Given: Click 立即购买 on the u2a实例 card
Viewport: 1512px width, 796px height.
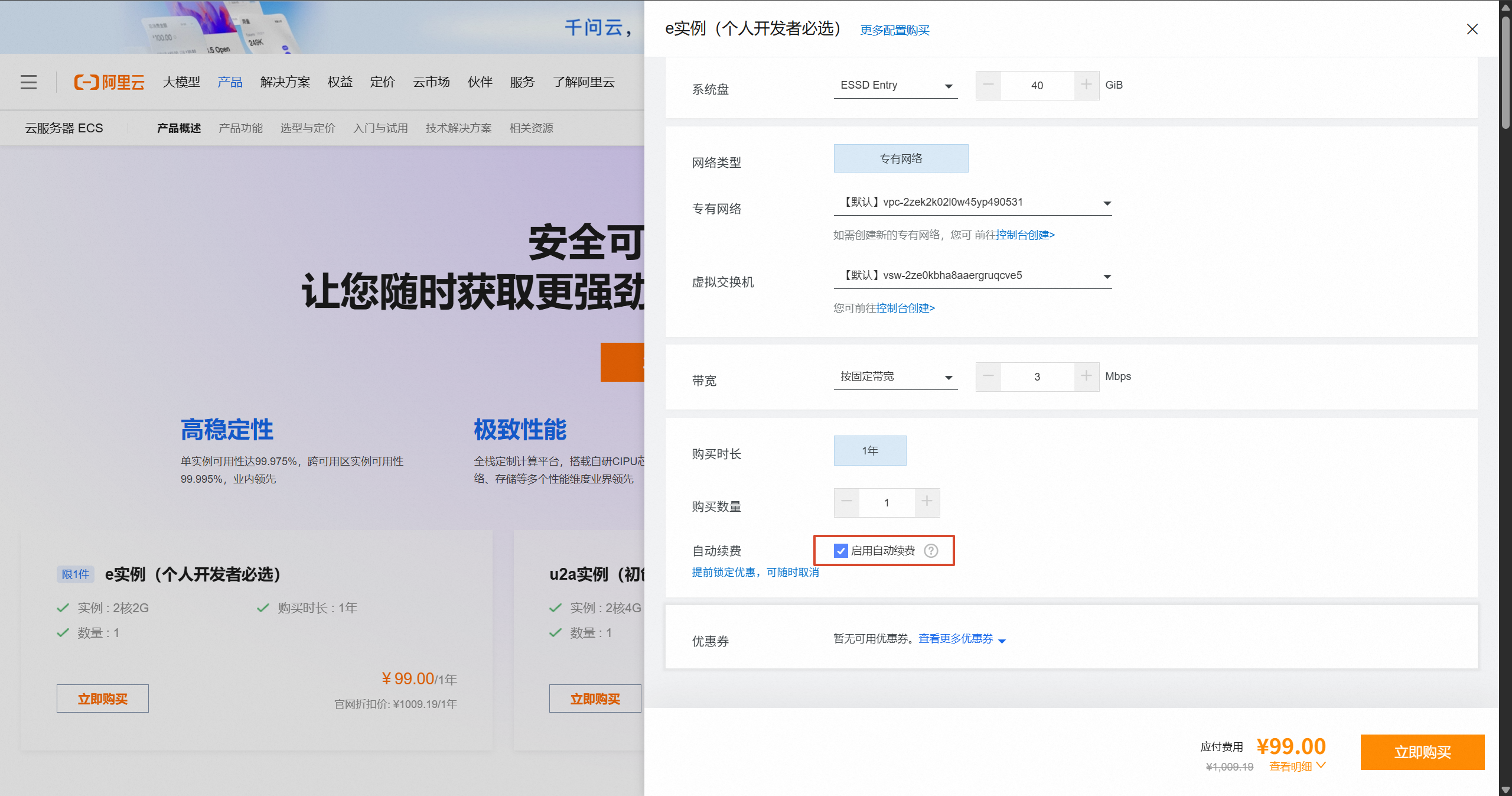Looking at the screenshot, I should [595, 699].
